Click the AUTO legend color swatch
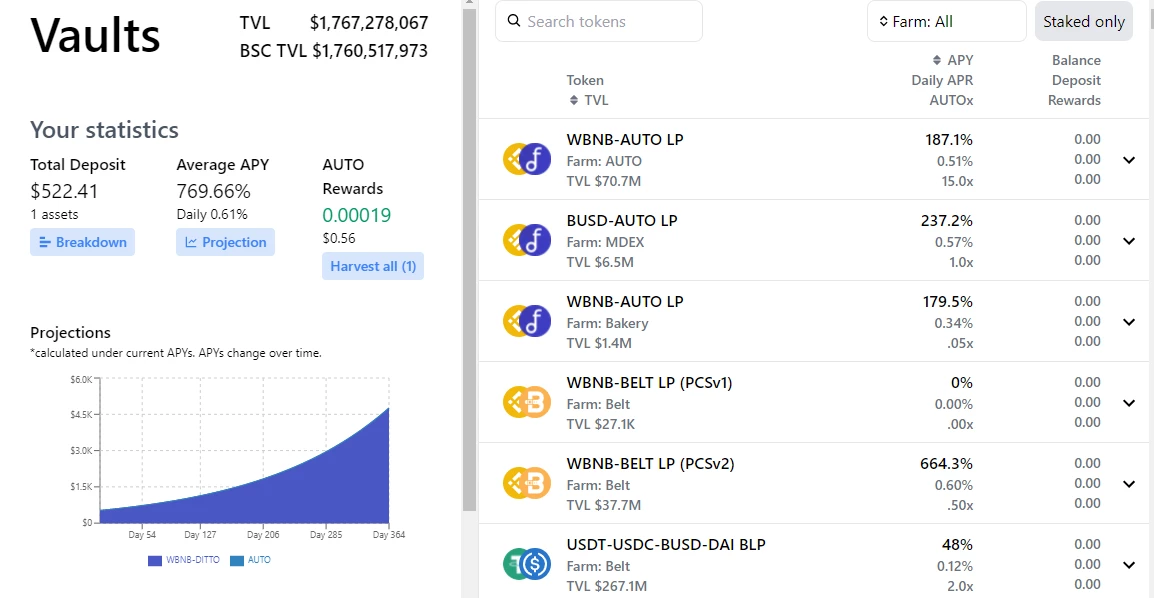Viewport: 1154px width, 598px height. (237, 560)
